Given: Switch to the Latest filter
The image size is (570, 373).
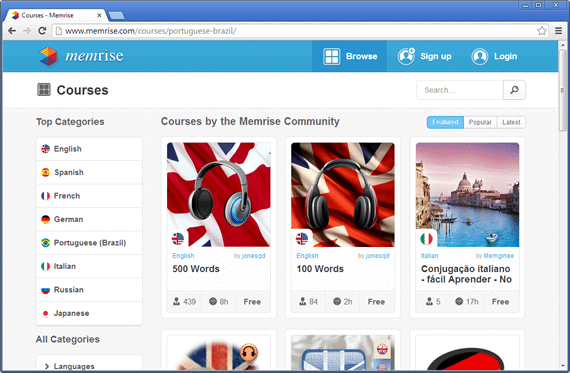Looking at the screenshot, I should pos(511,122).
